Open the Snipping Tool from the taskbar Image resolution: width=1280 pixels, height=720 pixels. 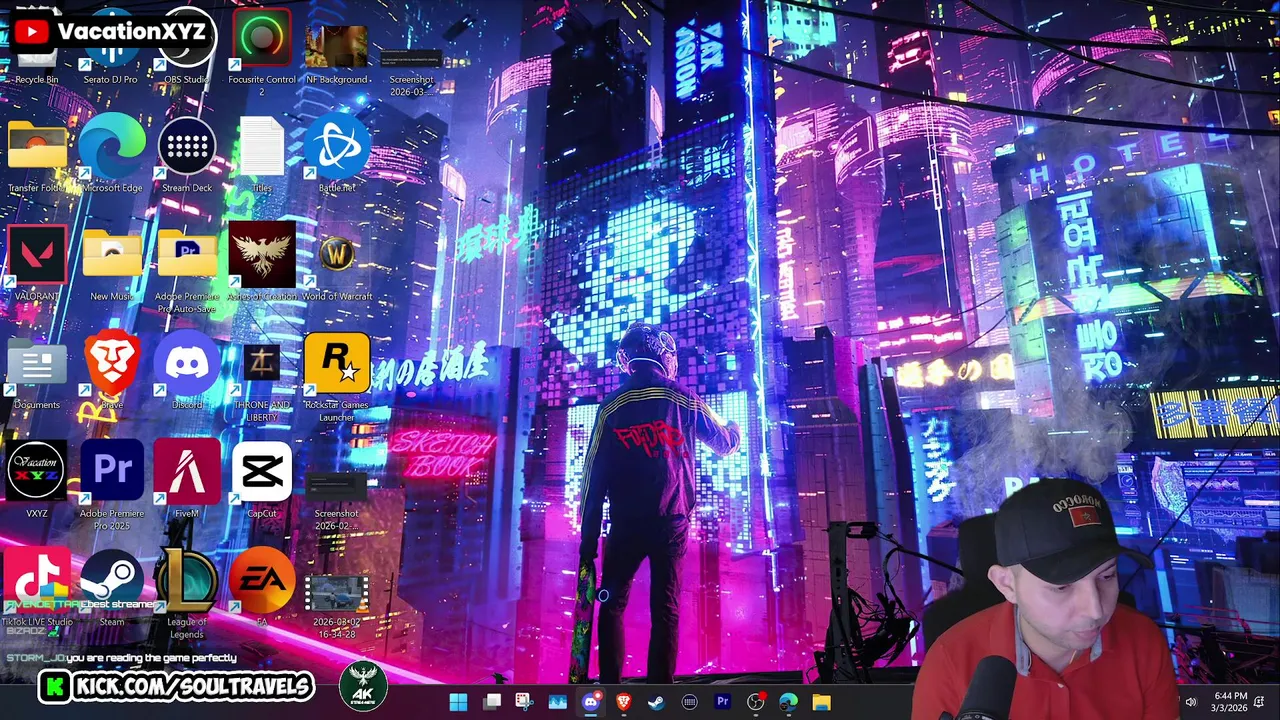524,702
